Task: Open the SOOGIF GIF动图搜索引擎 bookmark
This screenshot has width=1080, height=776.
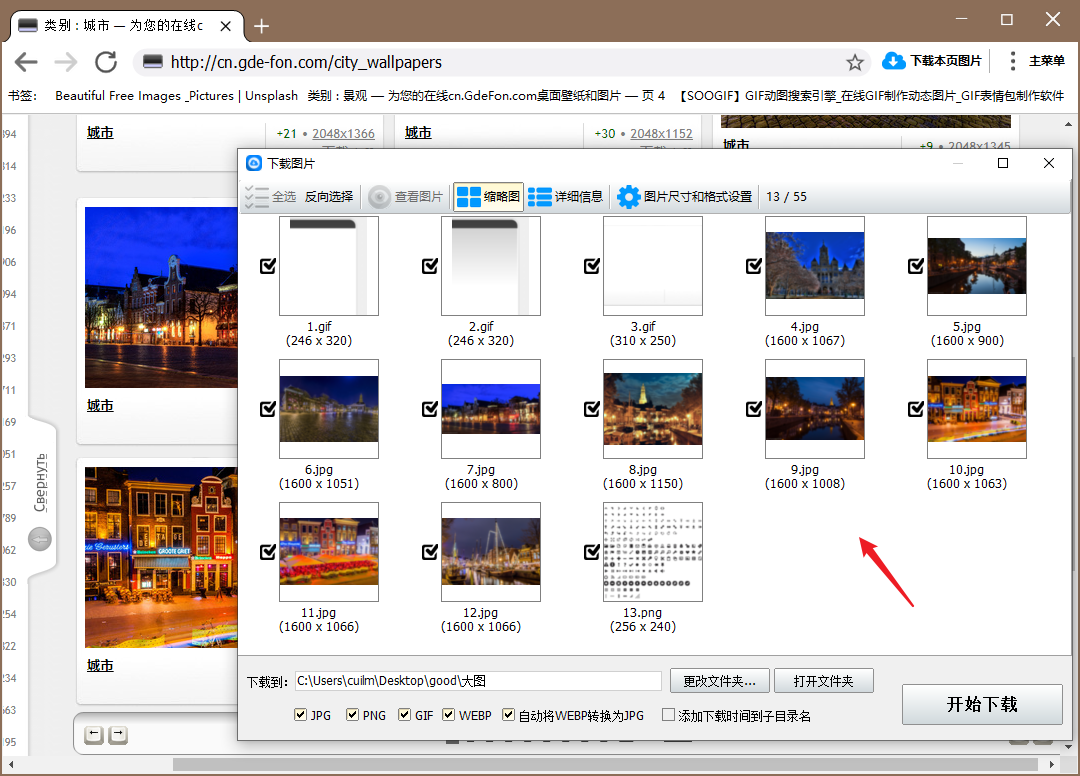Action: (x=872, y=96)
